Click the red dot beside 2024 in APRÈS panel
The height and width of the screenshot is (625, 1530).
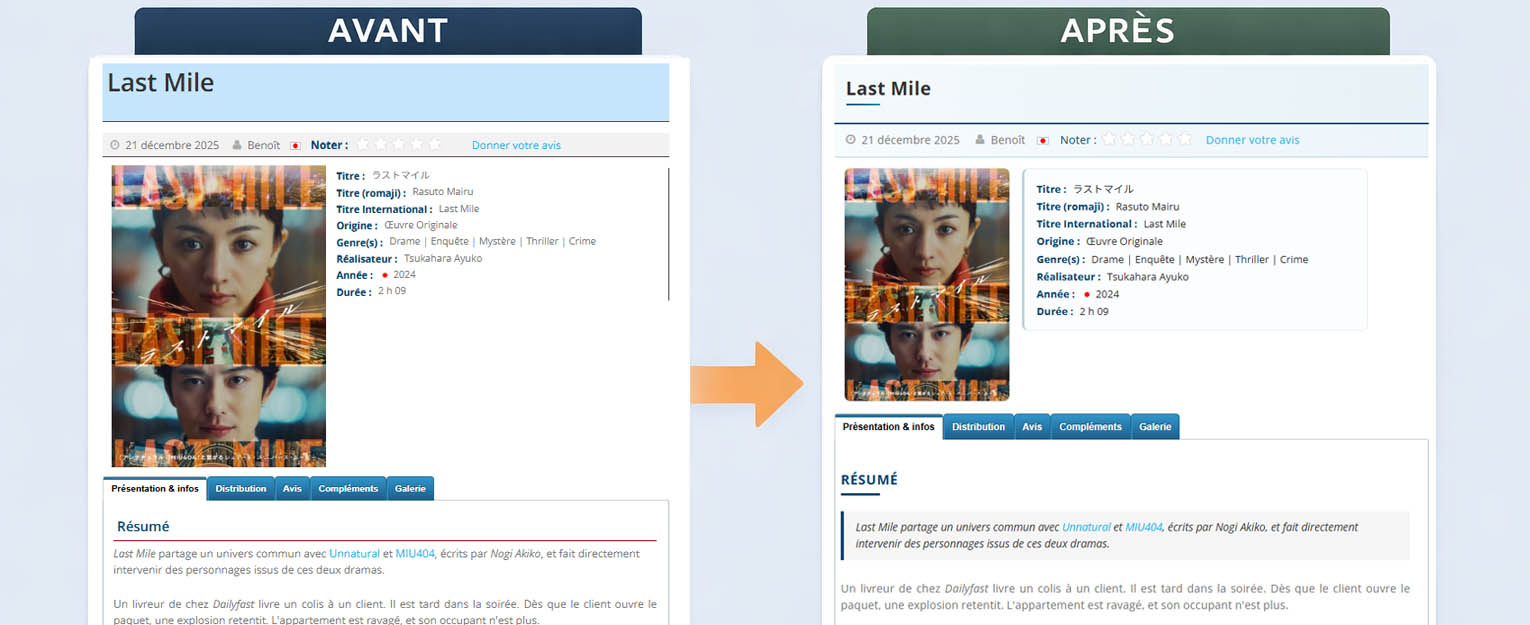(1085, 294)
